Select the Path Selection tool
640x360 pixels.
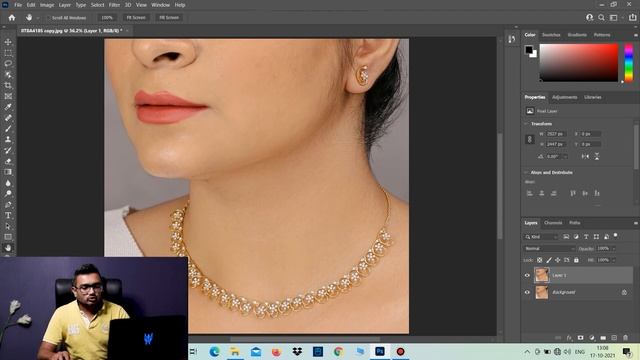pos(8,226)
